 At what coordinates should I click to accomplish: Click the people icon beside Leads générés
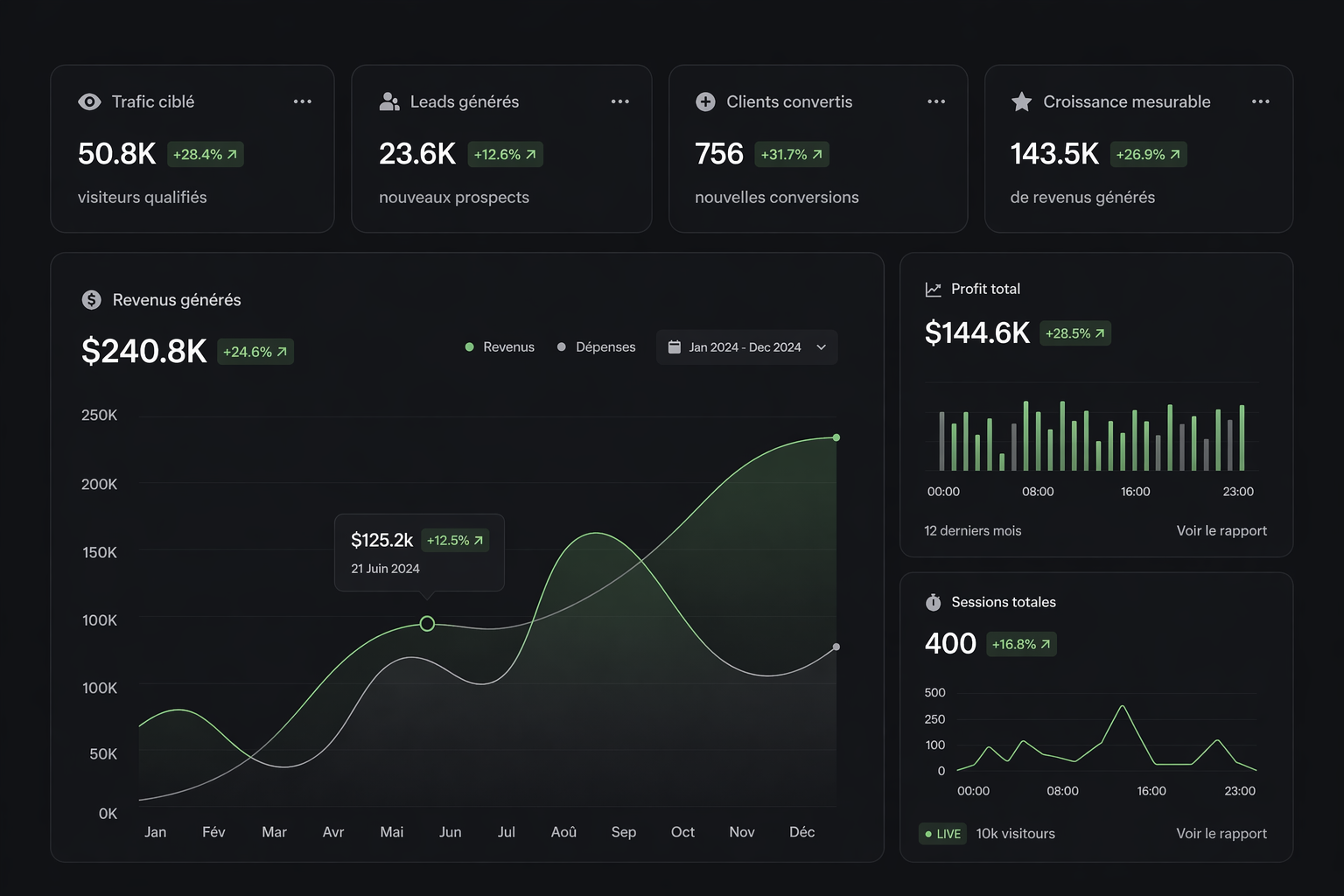(389, 101)
